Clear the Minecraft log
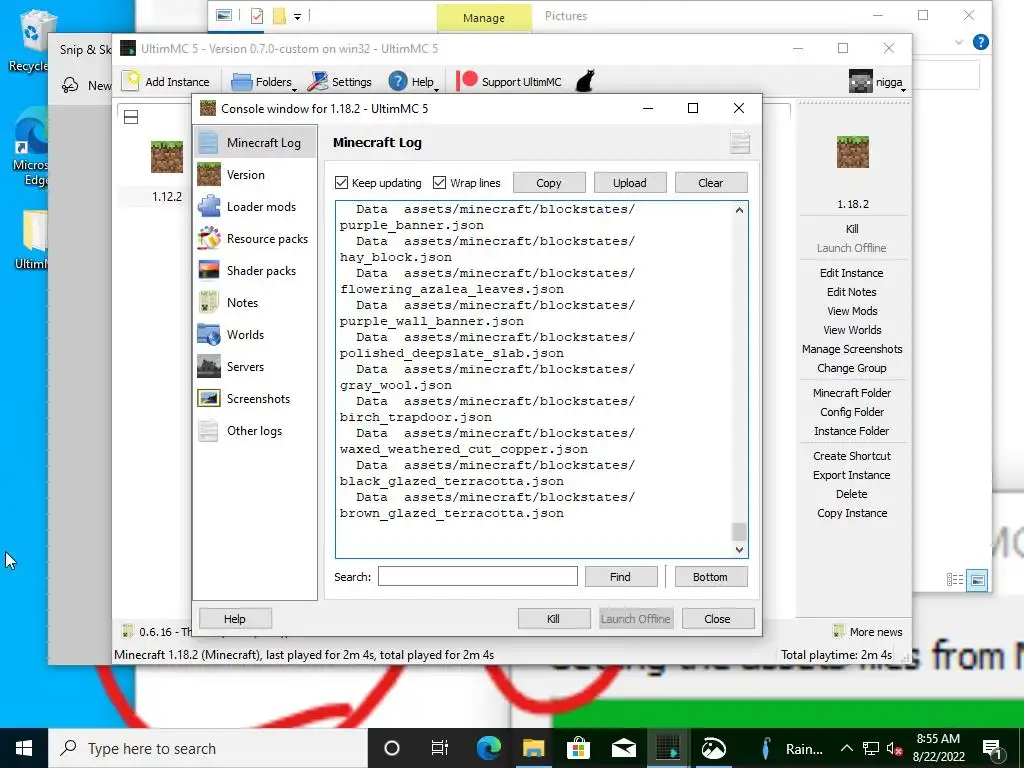1024x768 pixels. 711,183
